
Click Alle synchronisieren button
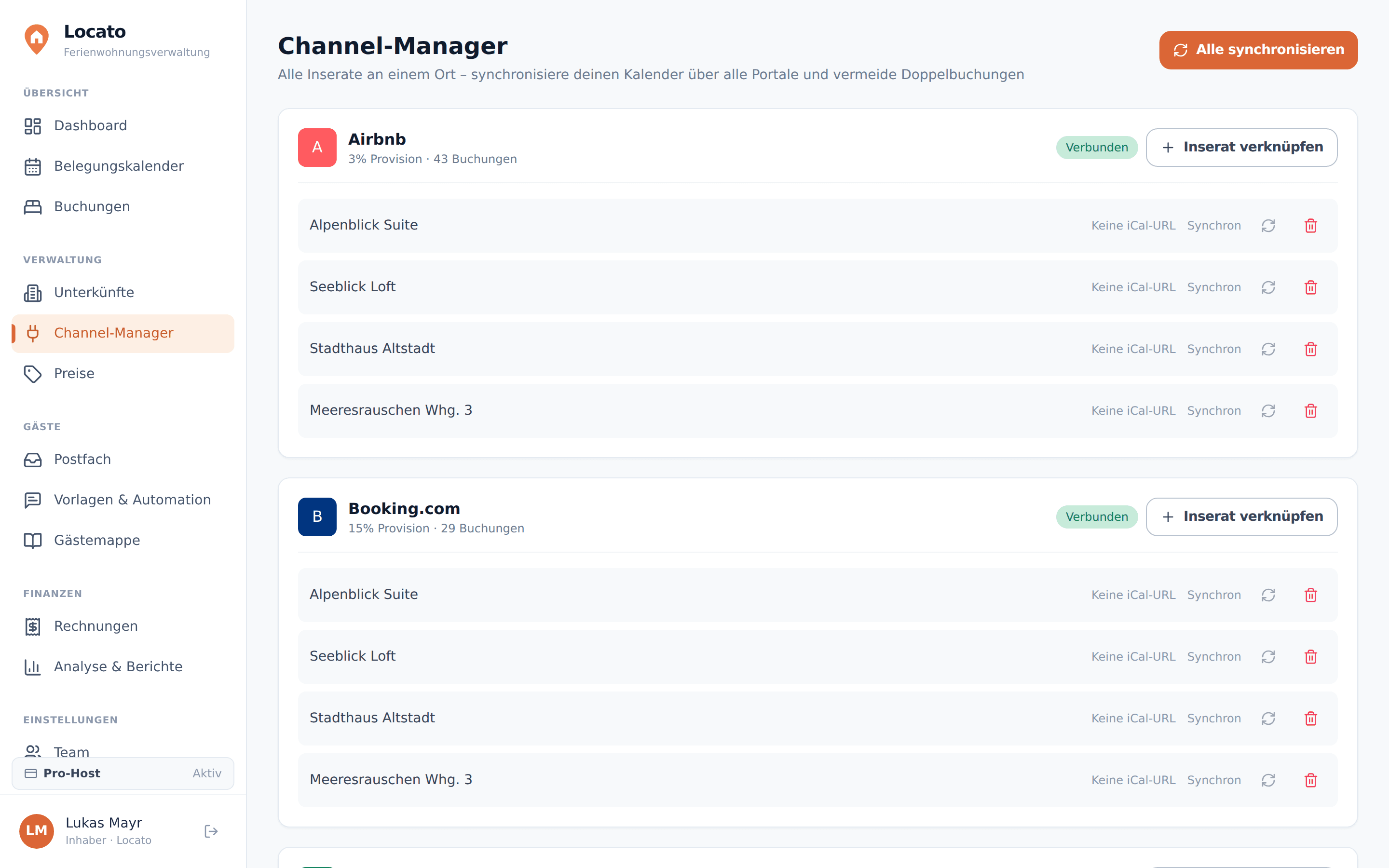[x=1258, y=50]
